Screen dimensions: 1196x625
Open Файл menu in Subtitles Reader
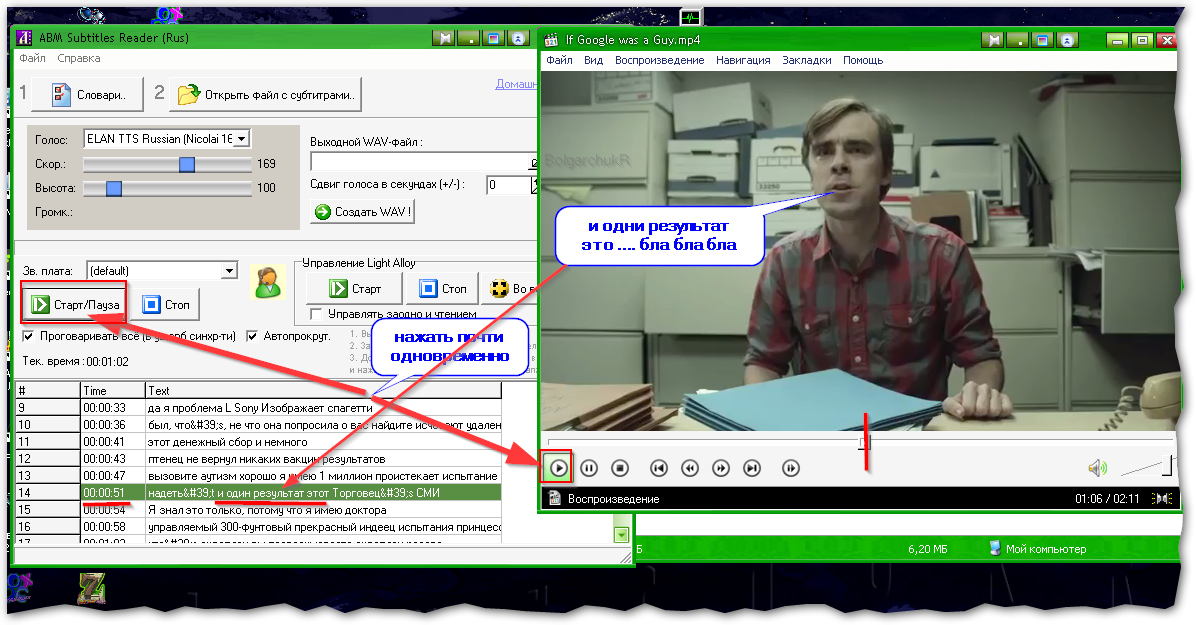click(32, 58)
